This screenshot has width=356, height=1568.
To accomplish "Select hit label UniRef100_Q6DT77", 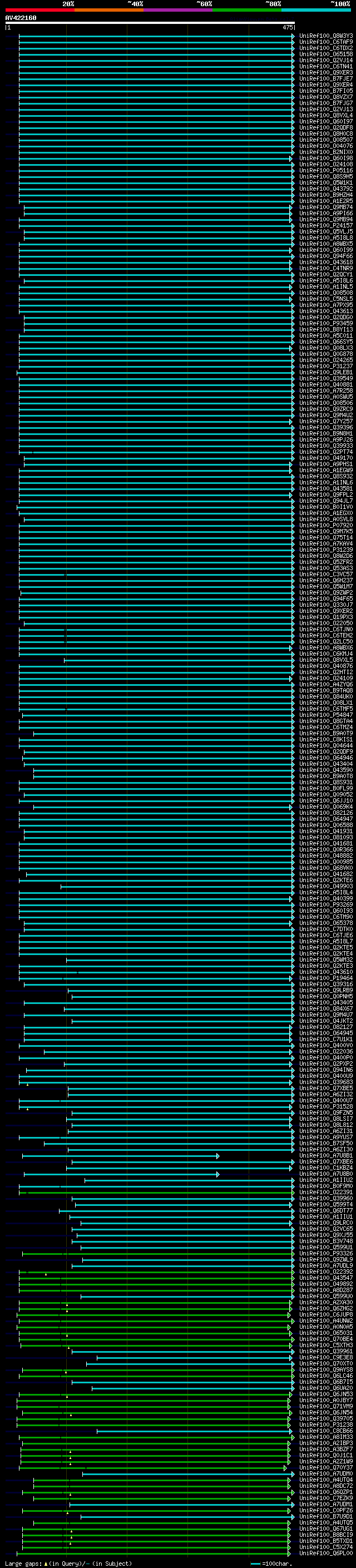I will 326,1211.
